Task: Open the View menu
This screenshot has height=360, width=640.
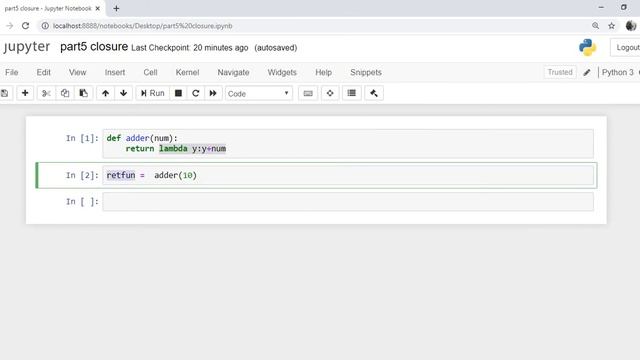Action: [x=78, y=72]
